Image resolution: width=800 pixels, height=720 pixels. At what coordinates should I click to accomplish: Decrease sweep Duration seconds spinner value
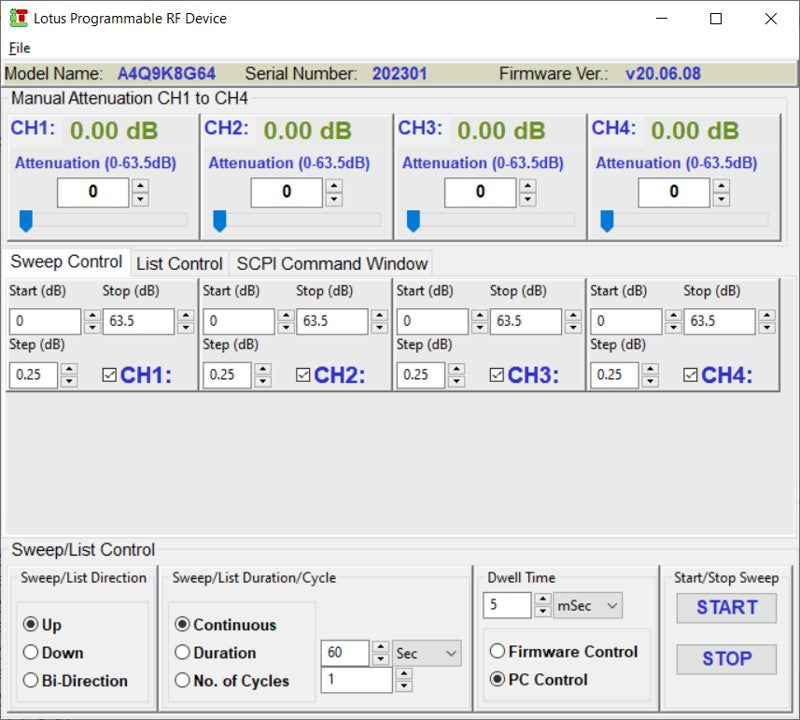click(380, 659)
